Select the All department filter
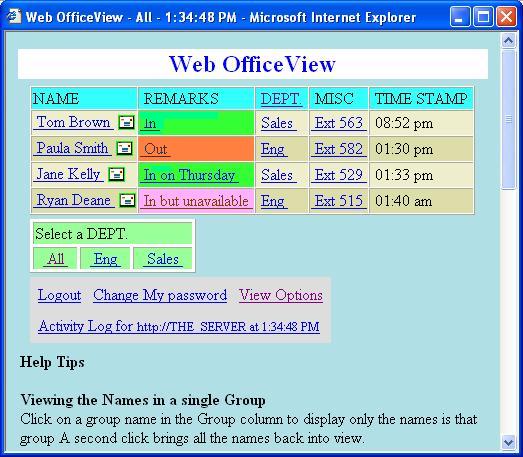Screen dimensions: 523x457 pos(55,259)
